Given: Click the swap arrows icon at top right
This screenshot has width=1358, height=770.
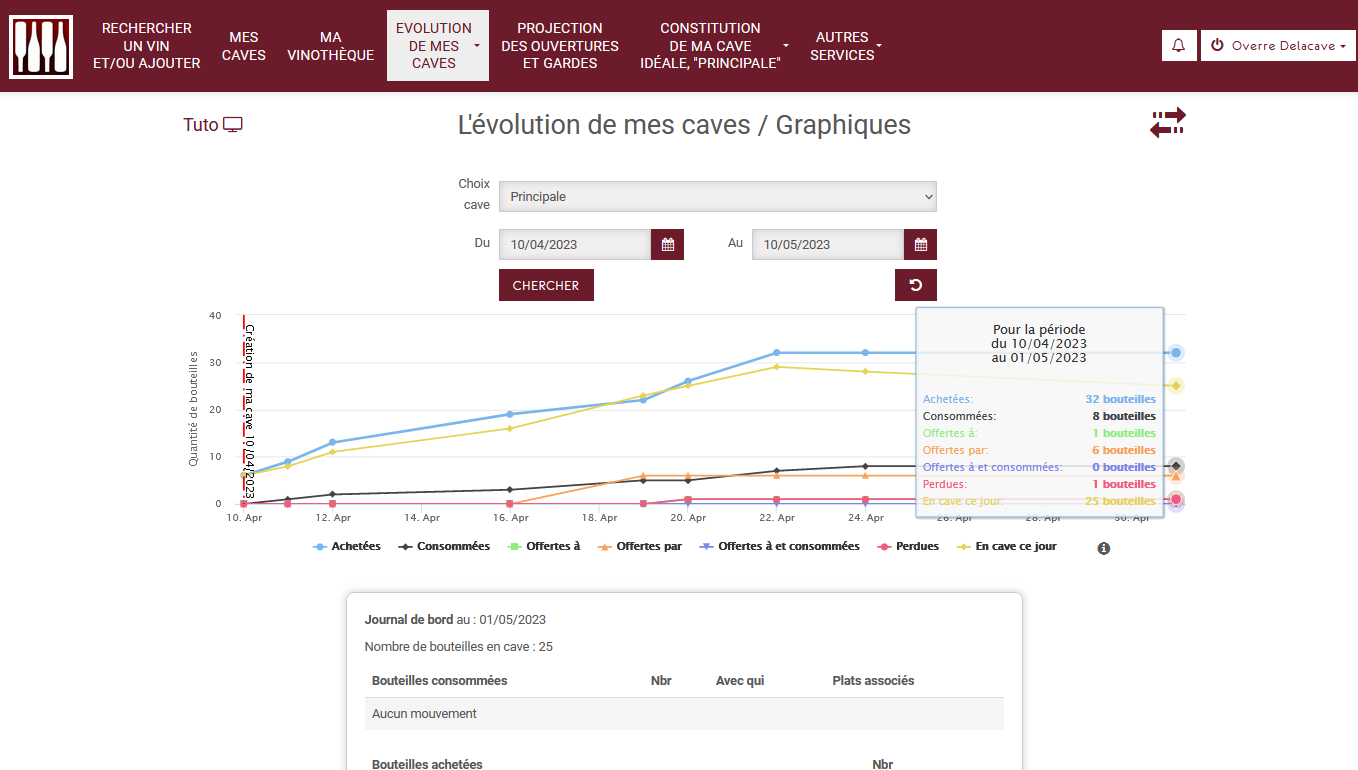Looking at the screenshot, I should coord(1167,123).
